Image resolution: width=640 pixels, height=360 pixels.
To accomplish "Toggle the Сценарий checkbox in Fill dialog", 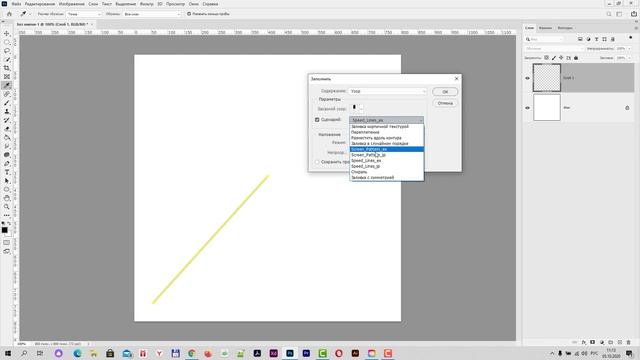I will coord(317,120).
